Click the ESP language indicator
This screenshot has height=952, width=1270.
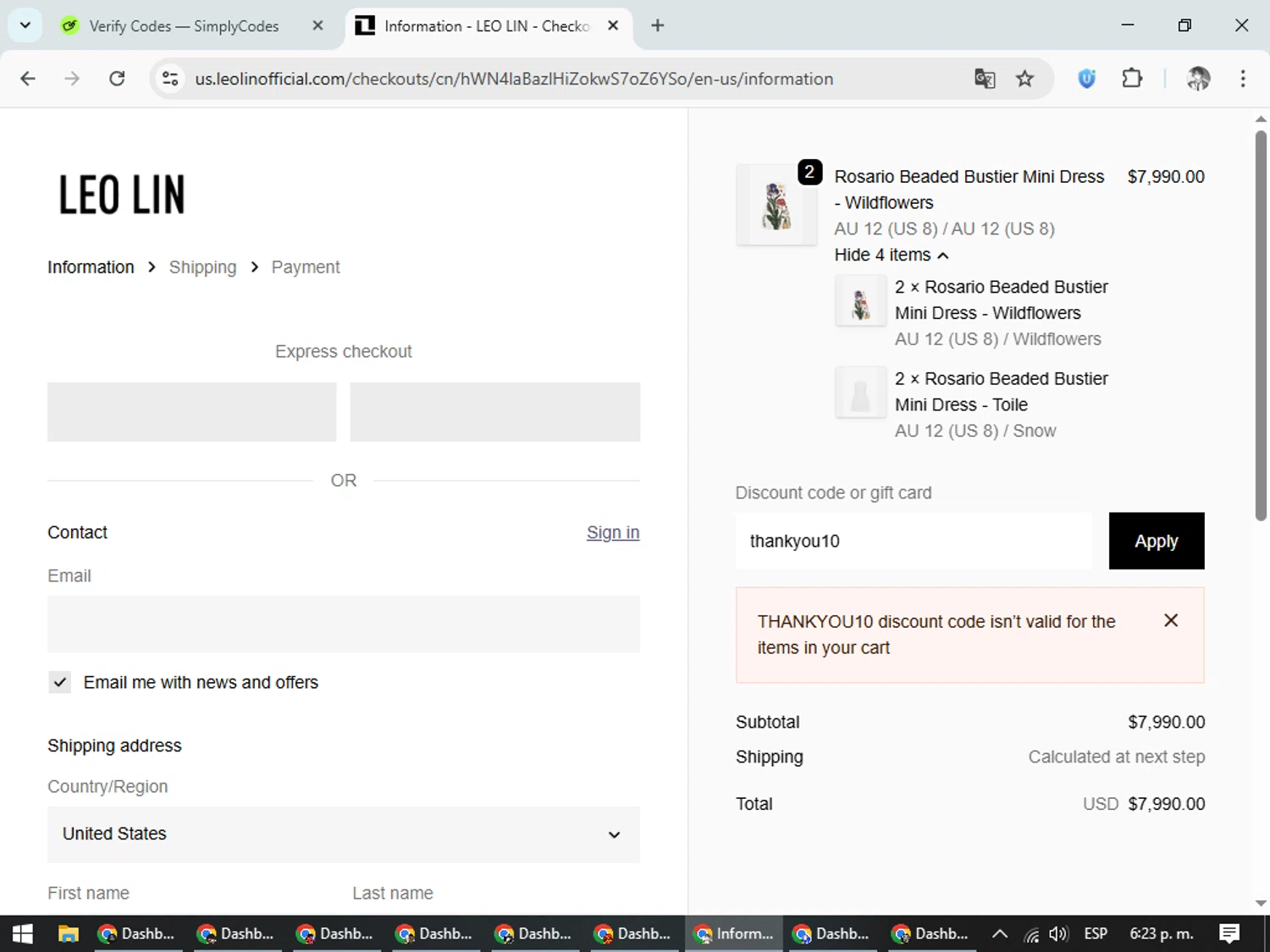[x=1096, y=934]
